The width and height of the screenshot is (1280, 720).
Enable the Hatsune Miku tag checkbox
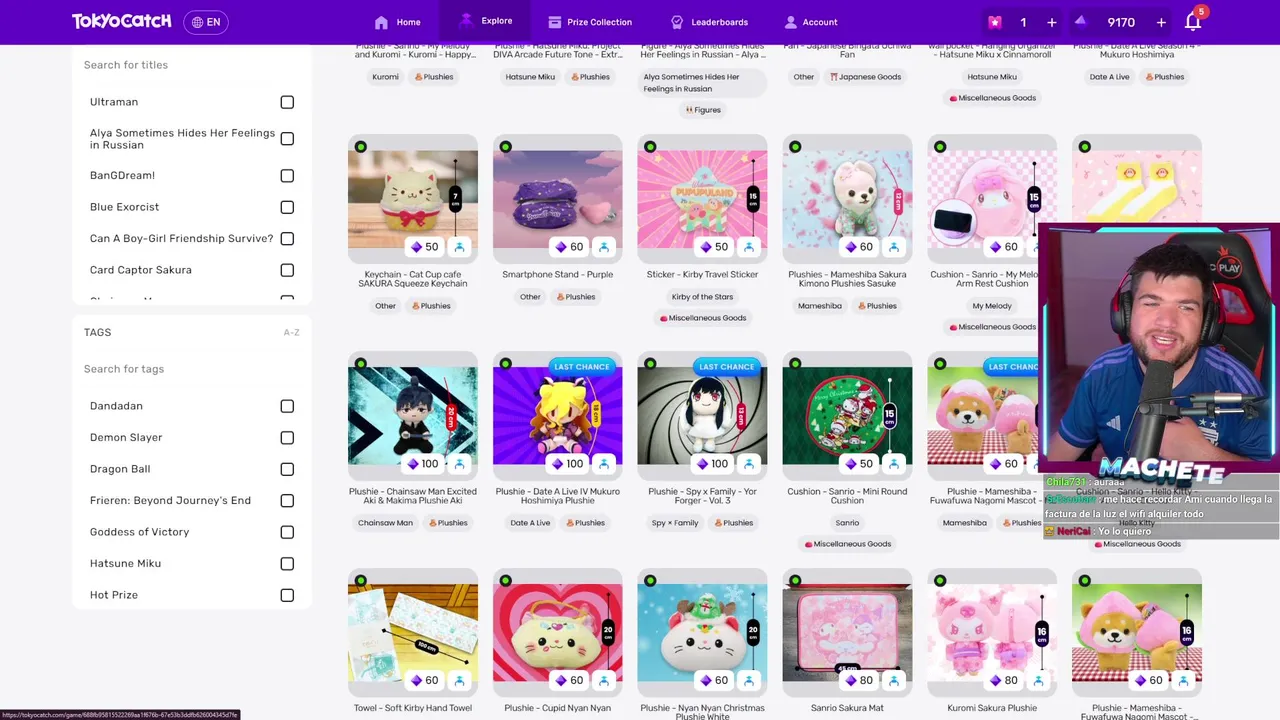click(x=287, y=564)
